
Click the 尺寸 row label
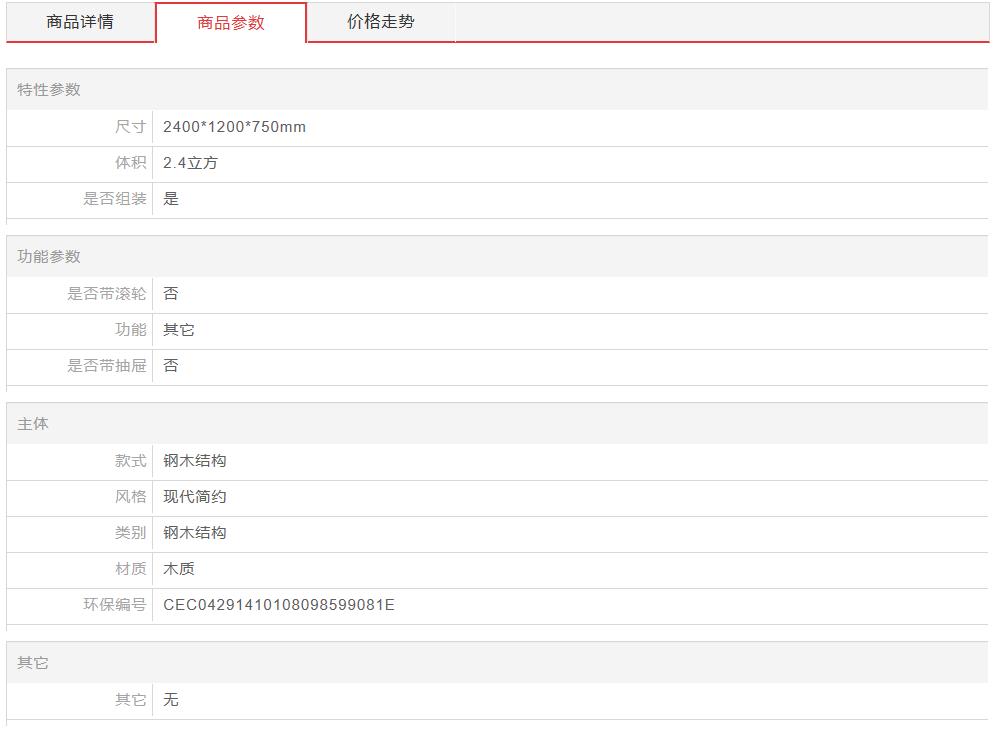click(130, 127)
